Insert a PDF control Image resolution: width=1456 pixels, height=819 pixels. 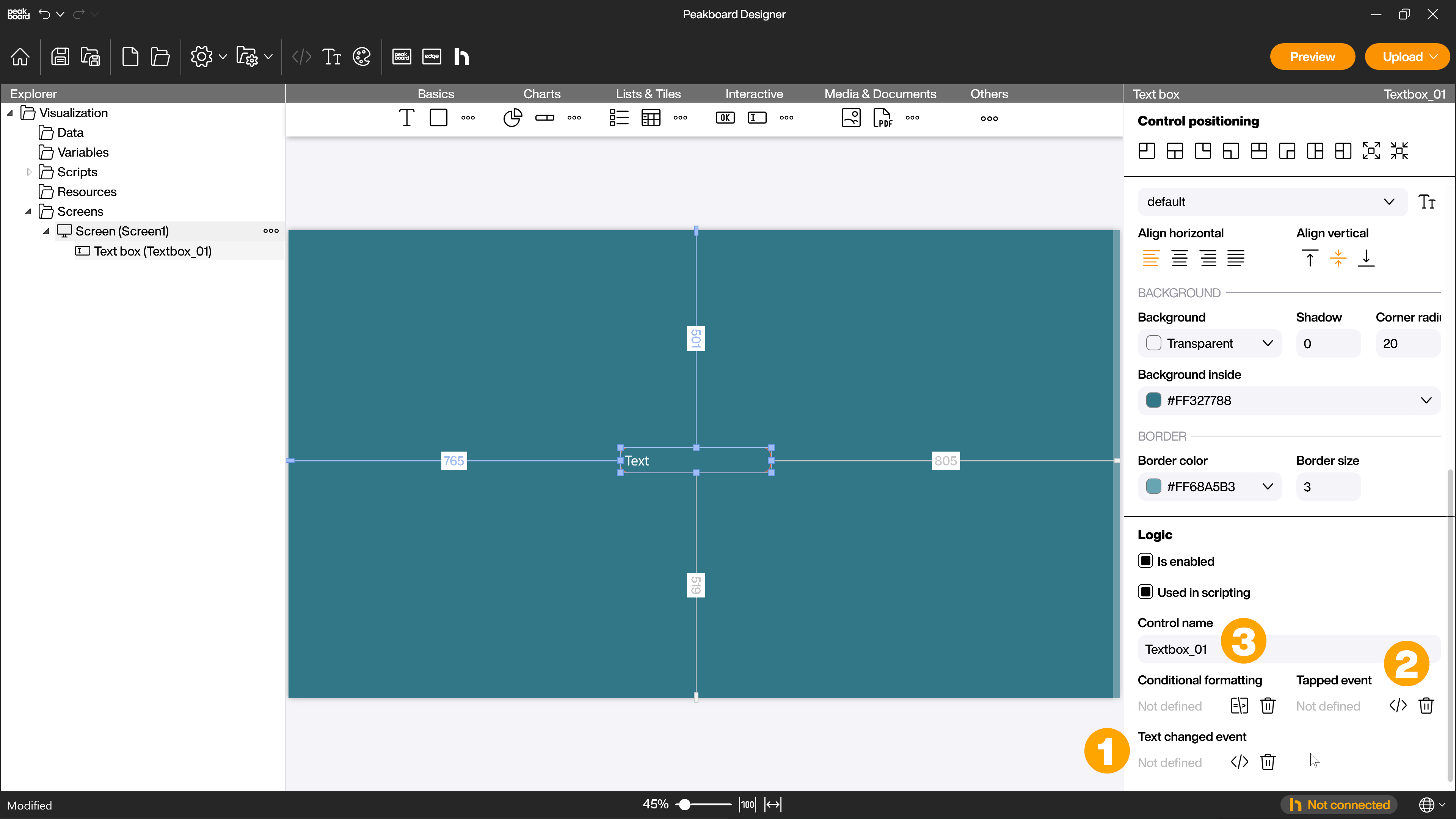[x=882, y=118]
